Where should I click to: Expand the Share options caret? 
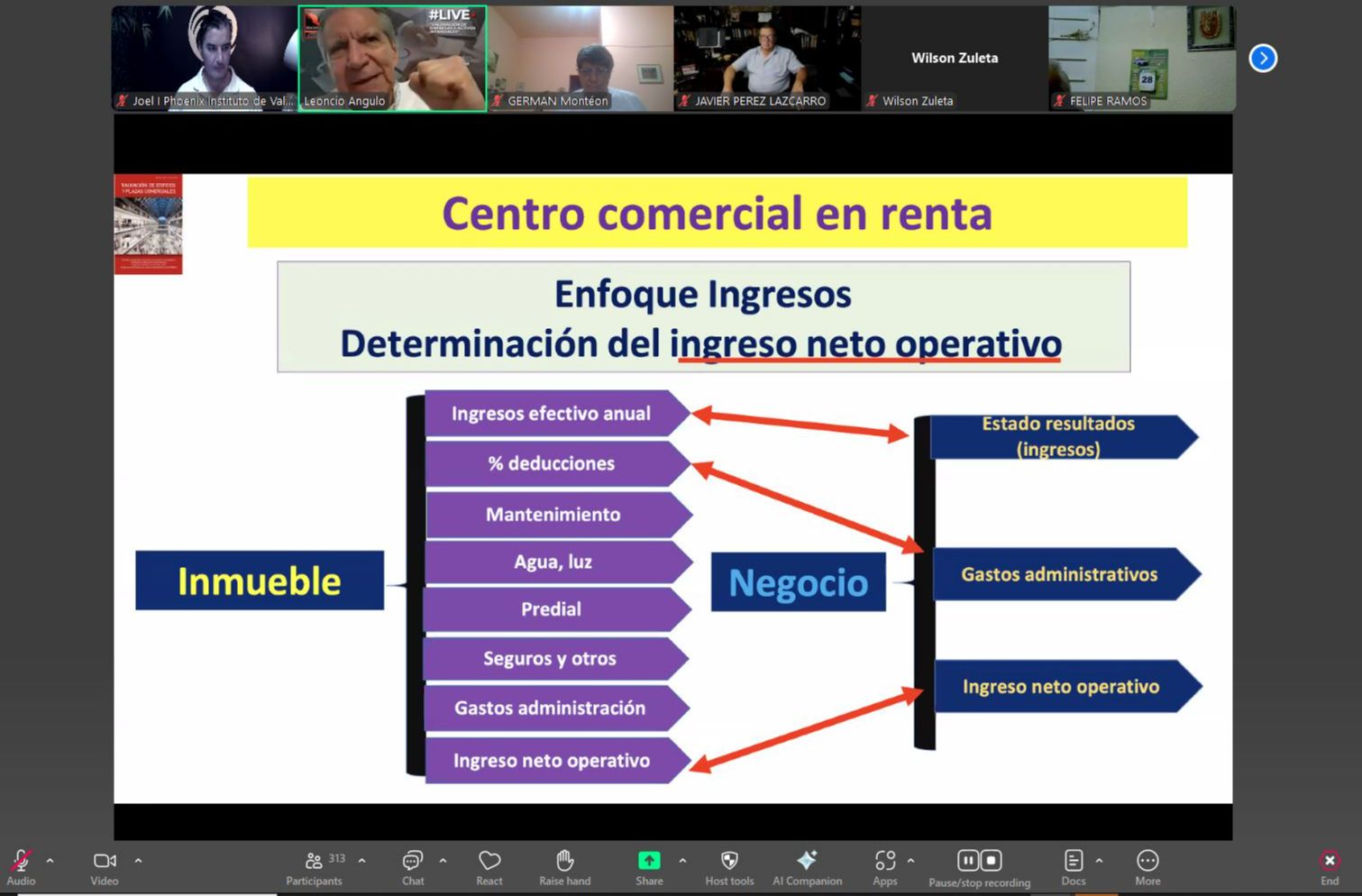coord(682,861)
